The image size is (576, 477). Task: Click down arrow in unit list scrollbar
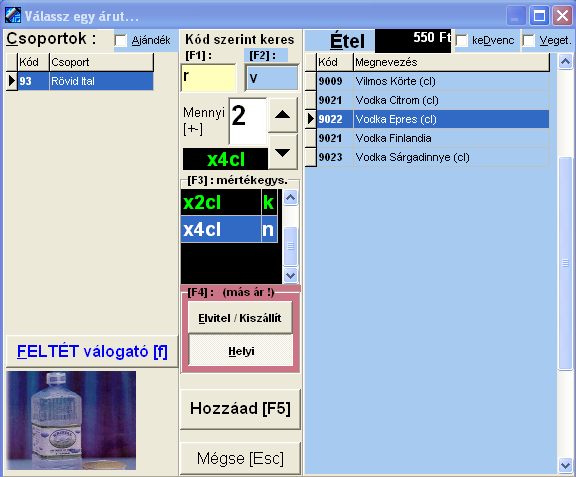point(291,275)
